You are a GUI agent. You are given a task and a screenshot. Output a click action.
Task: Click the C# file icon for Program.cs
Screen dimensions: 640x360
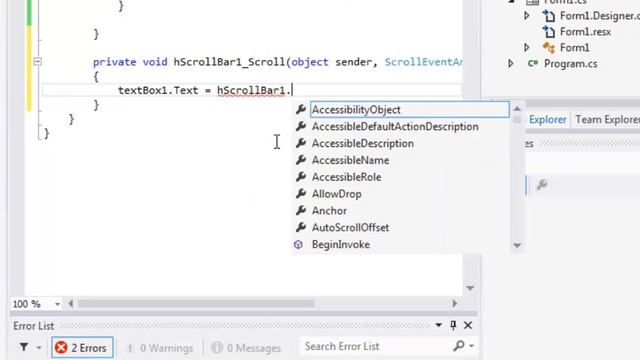(x=533, y=63)
